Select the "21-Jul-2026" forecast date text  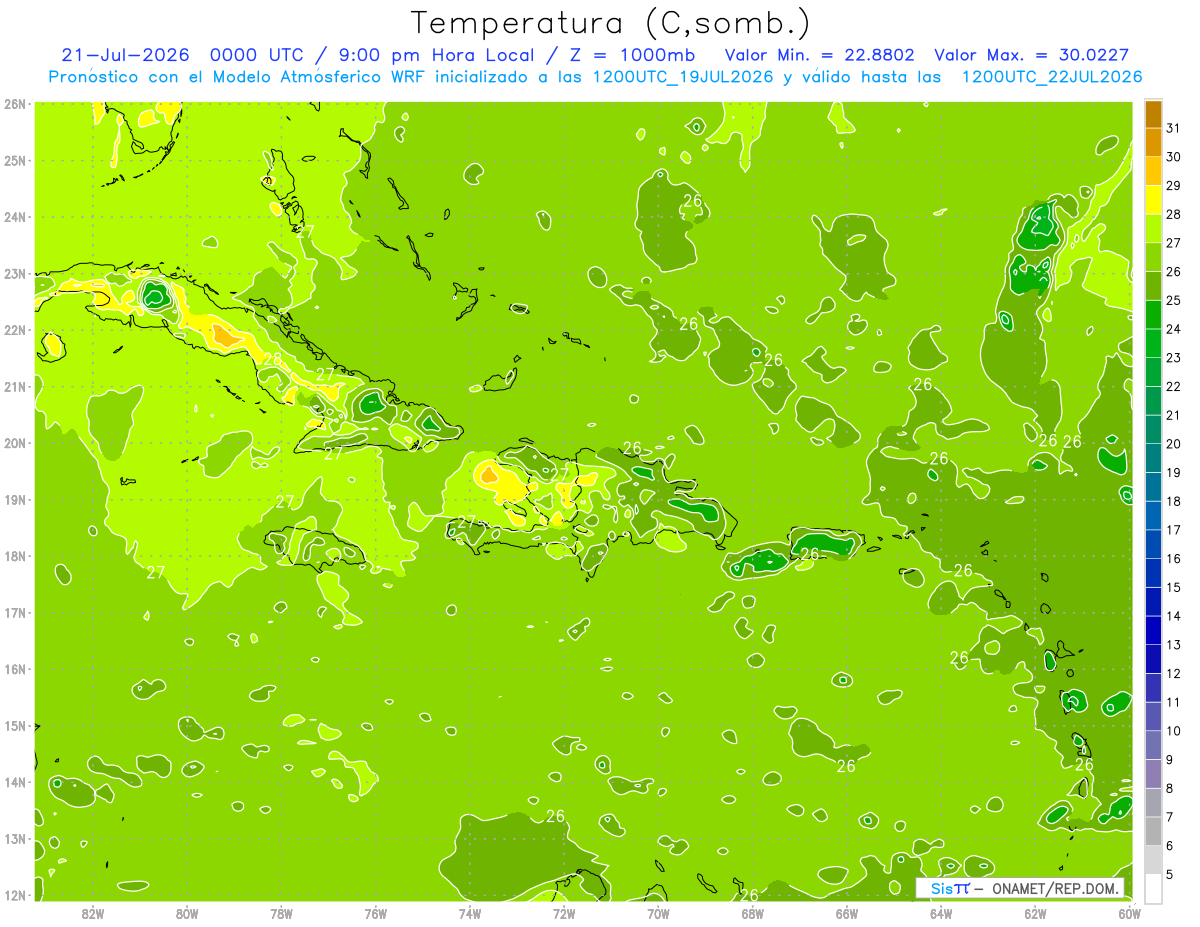click(x=124, y=55)
